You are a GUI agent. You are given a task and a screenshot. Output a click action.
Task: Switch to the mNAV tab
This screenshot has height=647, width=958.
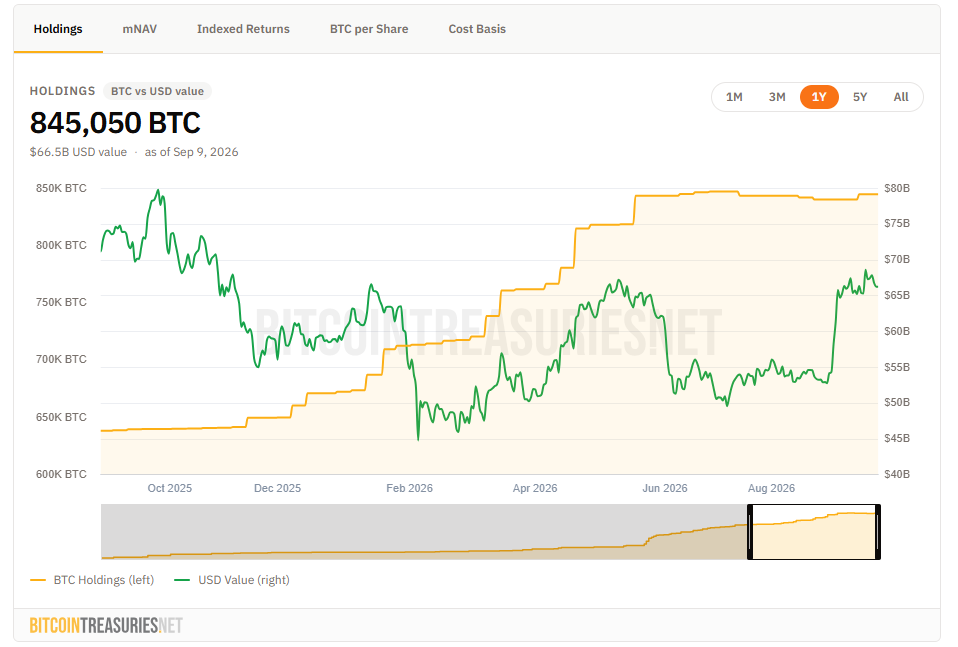point(139,29)
